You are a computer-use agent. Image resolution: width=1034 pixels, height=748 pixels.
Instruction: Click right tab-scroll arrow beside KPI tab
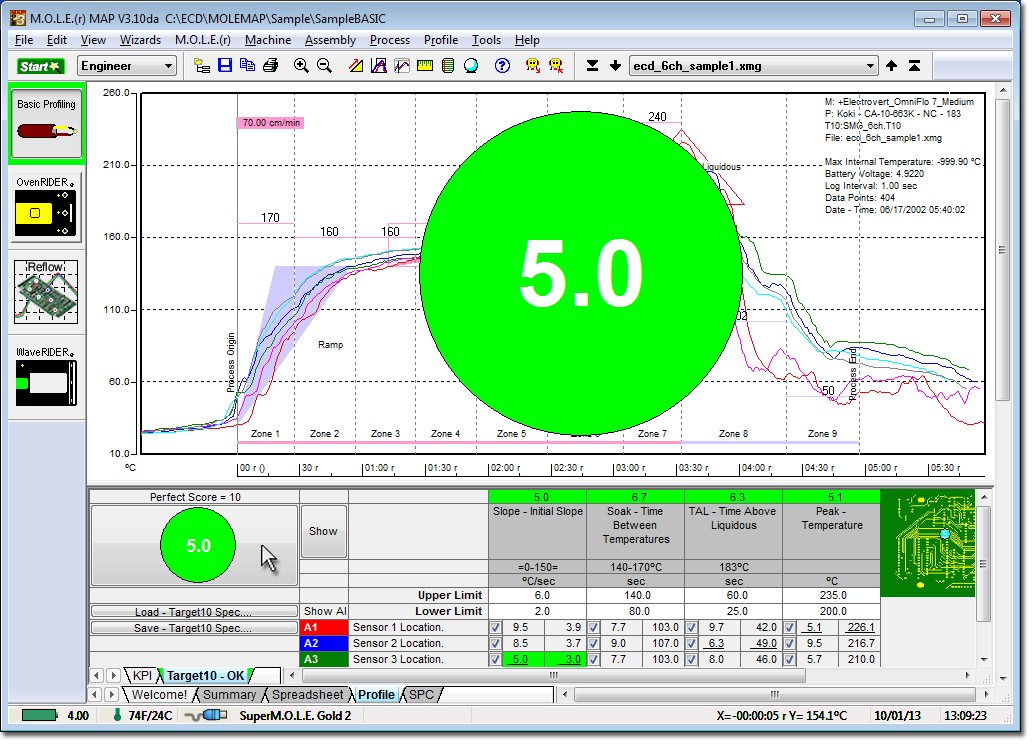click(x=113, y=676)
